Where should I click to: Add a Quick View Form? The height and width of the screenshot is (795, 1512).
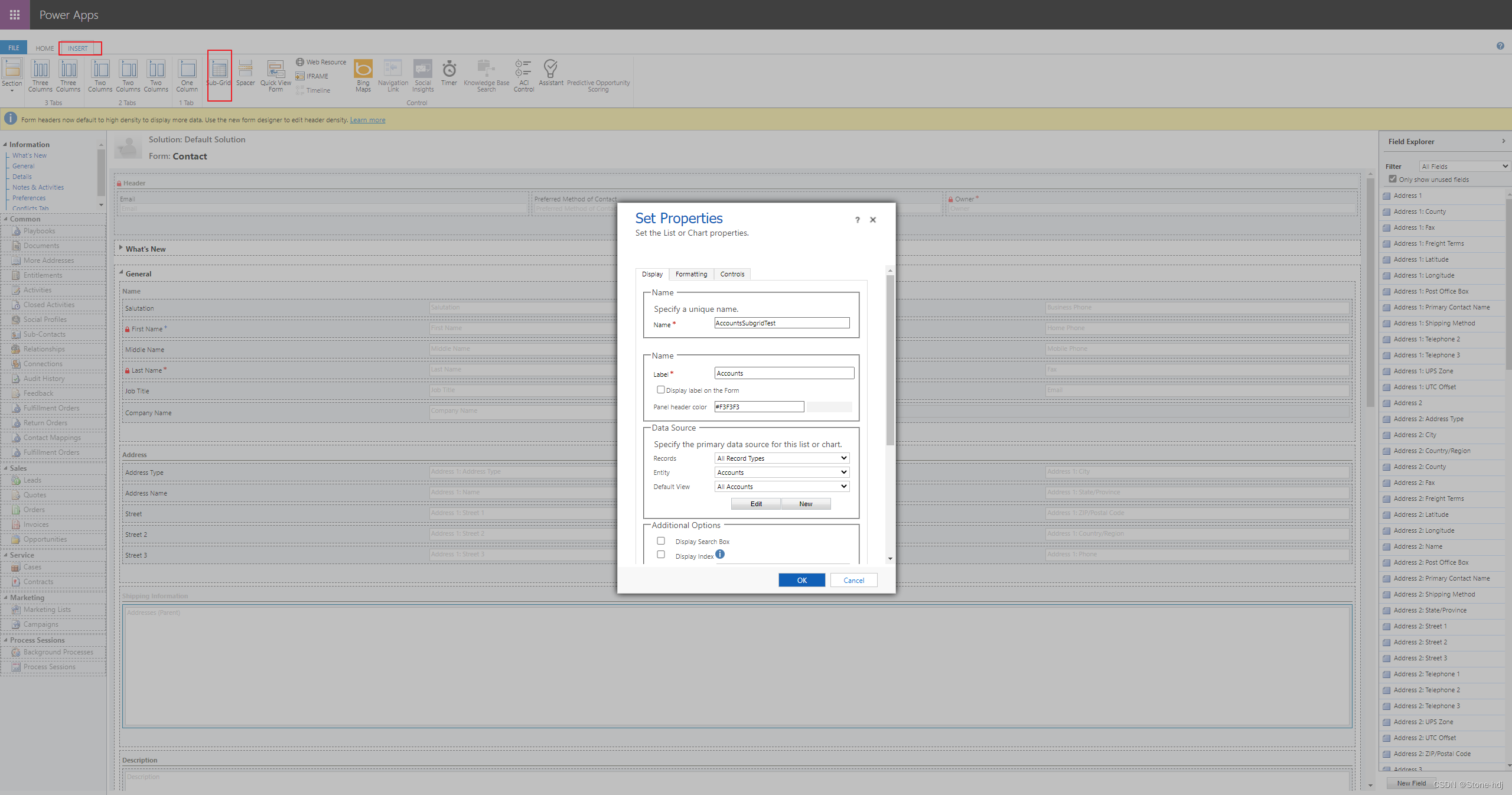275,70
